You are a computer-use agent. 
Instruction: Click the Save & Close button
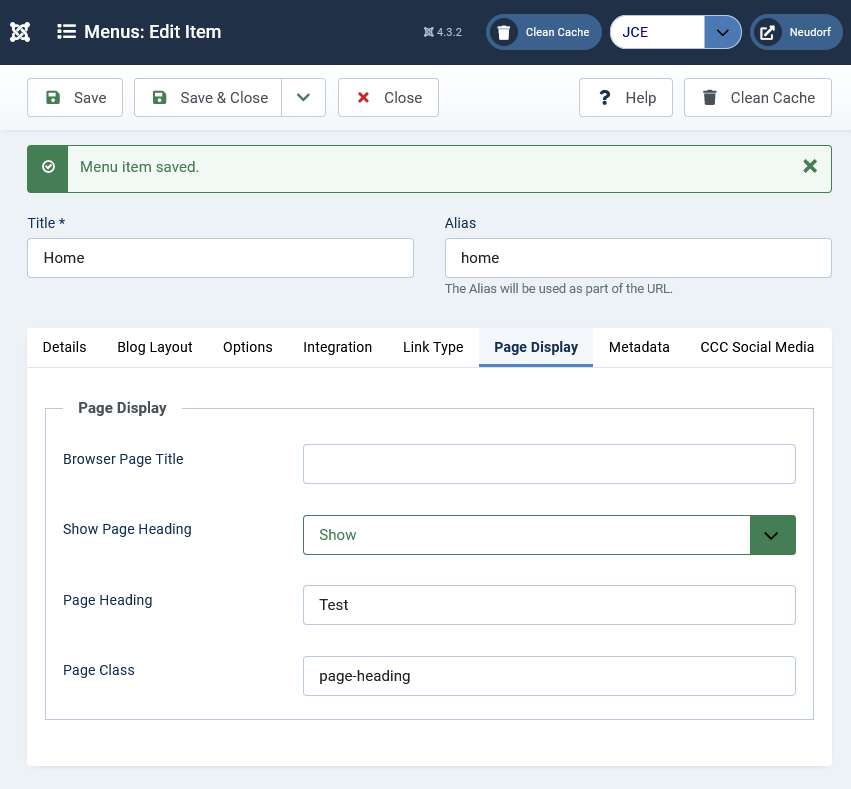[x=208, y=98]
